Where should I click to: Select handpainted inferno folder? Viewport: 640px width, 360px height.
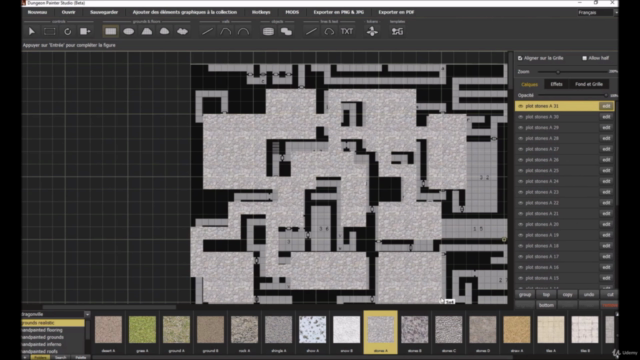pos(53,344)
